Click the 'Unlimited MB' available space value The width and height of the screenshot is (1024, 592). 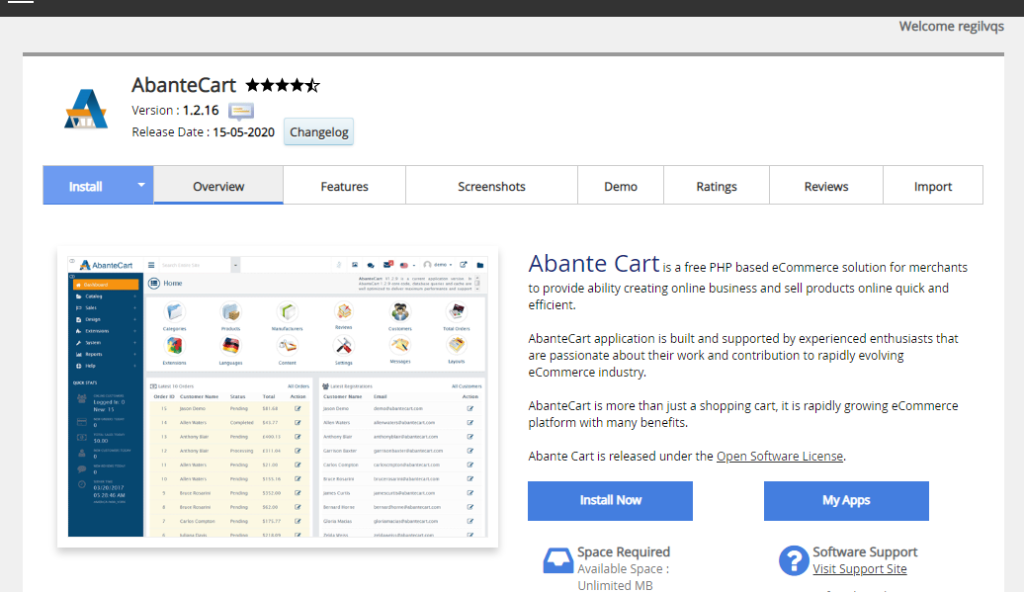point(615,585)
